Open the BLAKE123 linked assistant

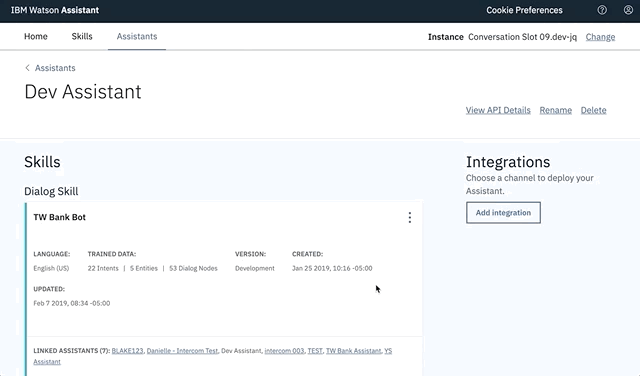click(127, 351)
